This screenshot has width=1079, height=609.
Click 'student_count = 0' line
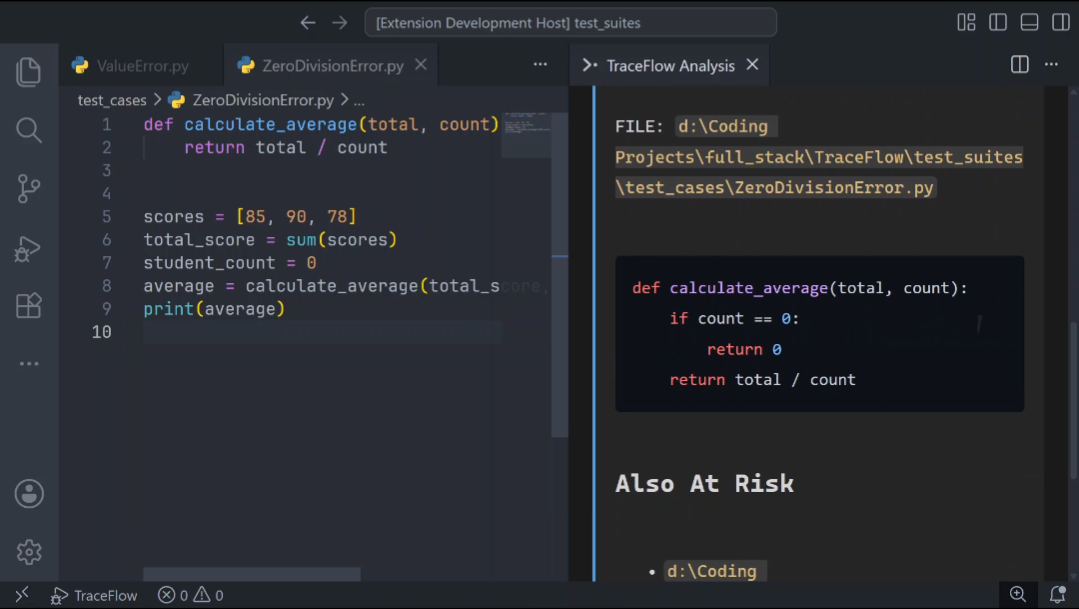tap(230, 263)
